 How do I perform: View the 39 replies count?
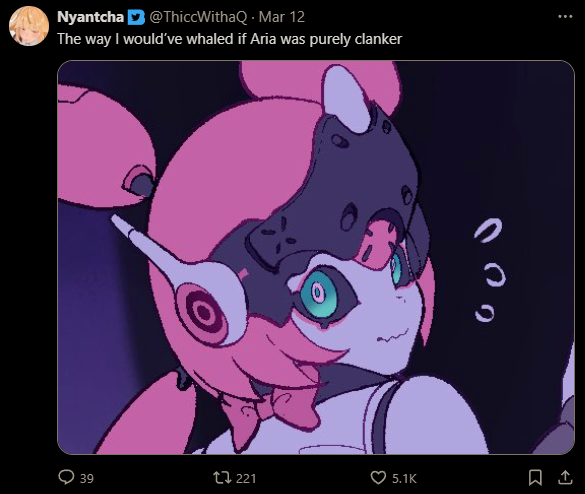(87, 478)
